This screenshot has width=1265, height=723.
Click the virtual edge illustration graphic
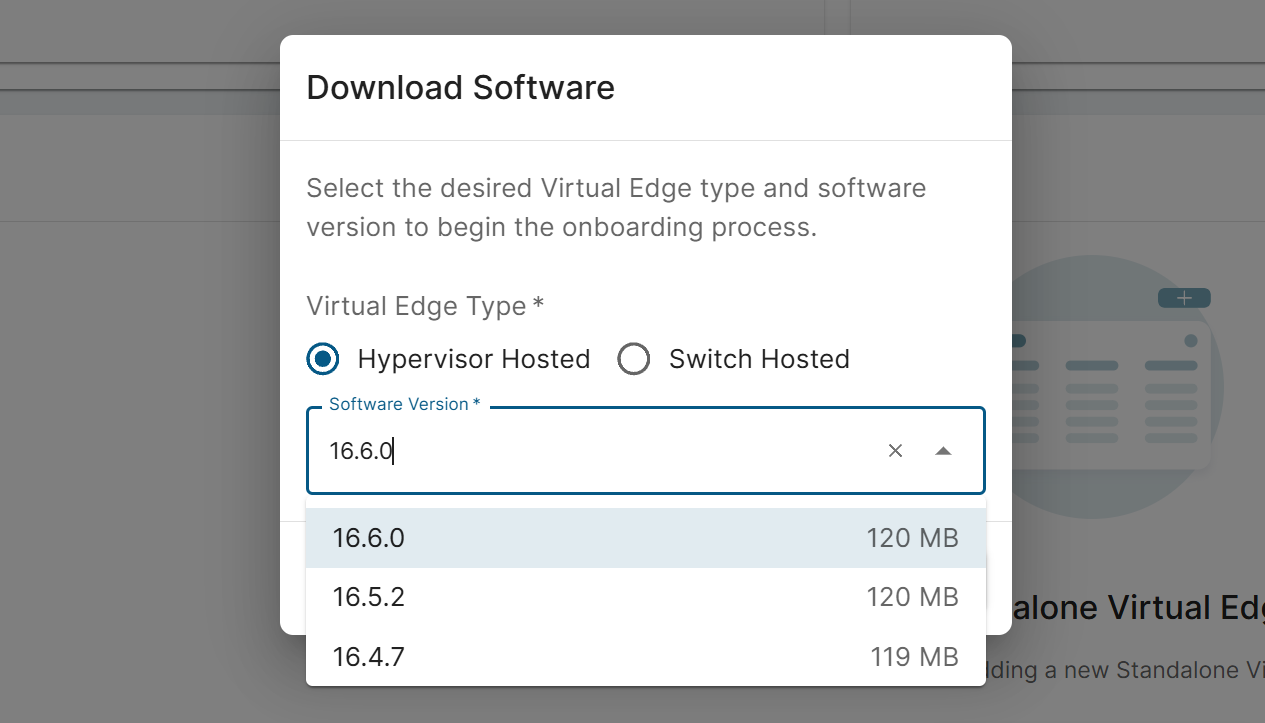click(x=1110, y=400)
